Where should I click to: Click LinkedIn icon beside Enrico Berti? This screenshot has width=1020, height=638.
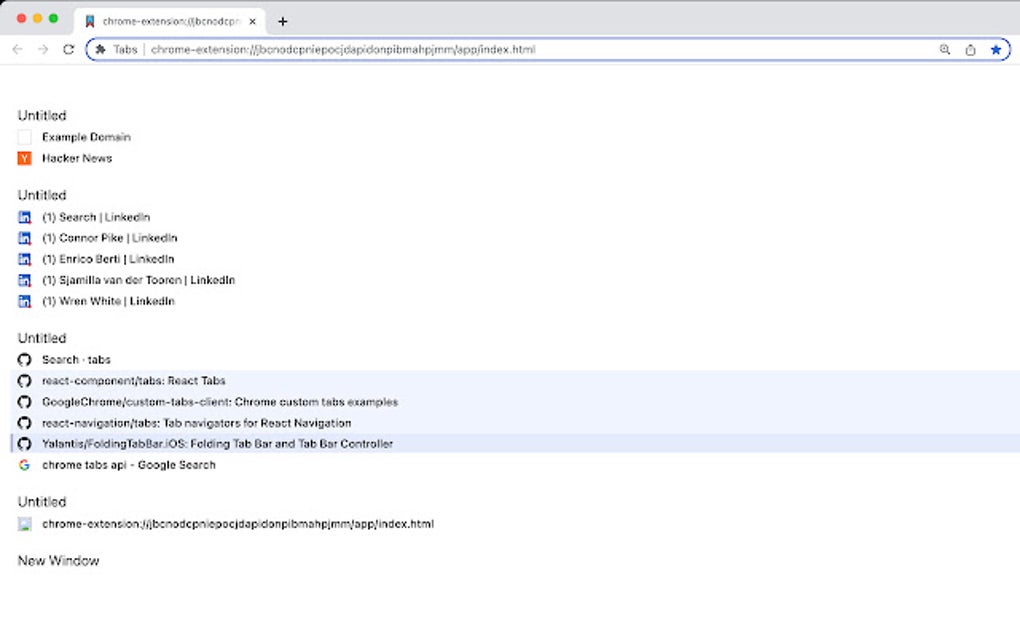24,259
